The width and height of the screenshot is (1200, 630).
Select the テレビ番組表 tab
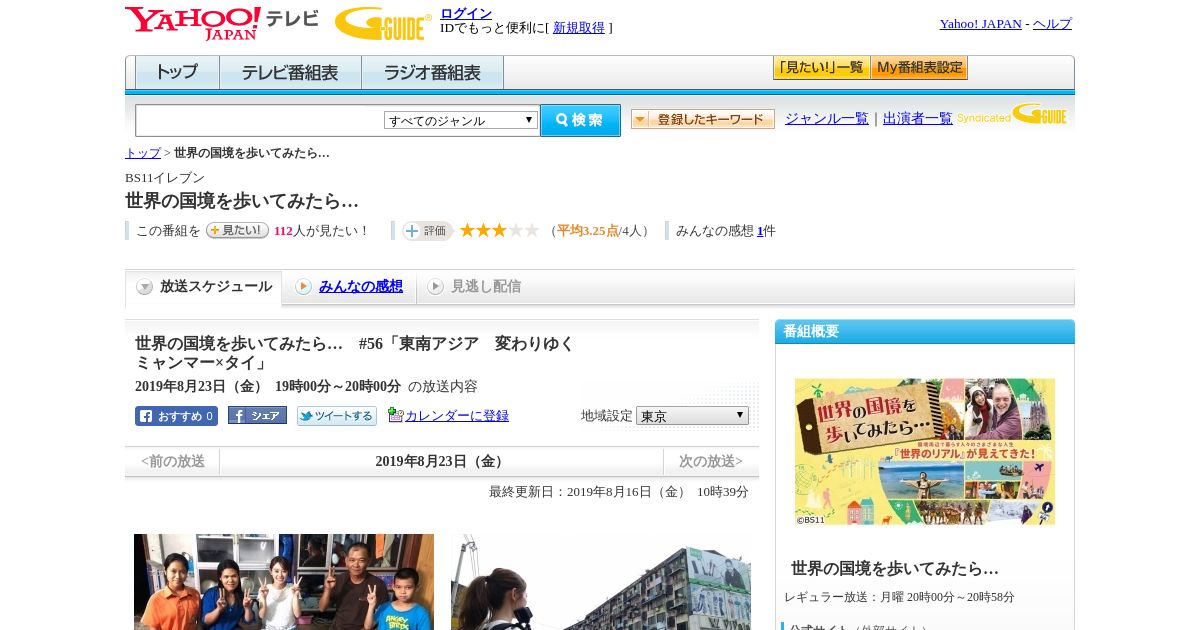click(290, 73)
